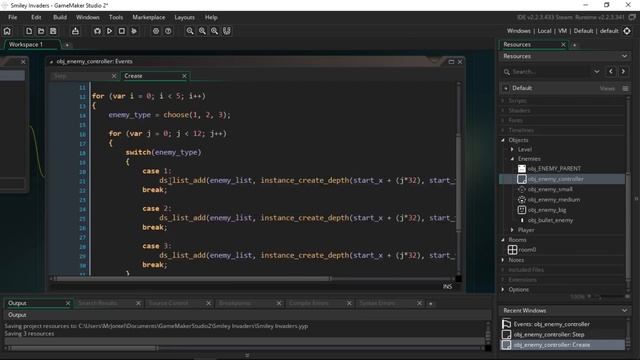The height and width of the screenshot is (360, 640).
Task: Toggle the docks visibility icon
Action: 227,31
